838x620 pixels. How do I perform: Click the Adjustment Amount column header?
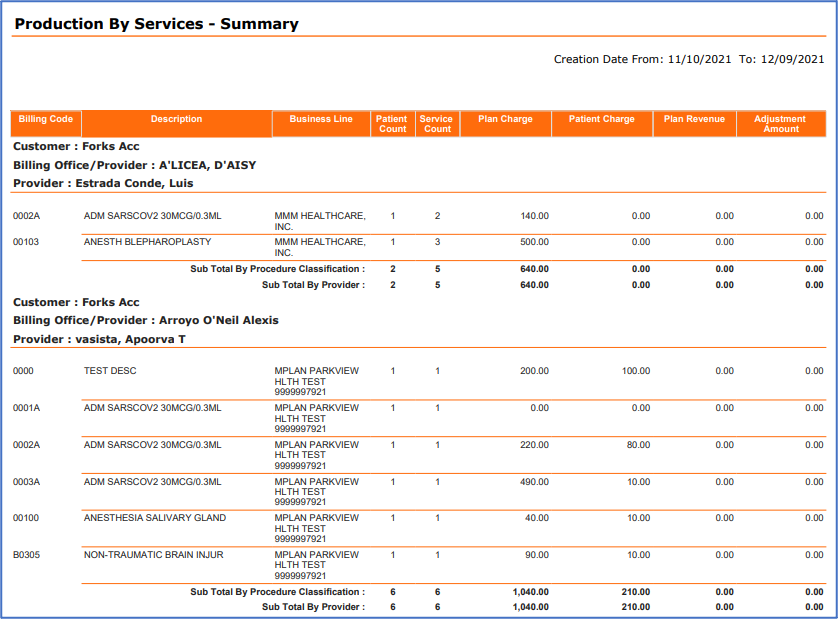point(781,124)
